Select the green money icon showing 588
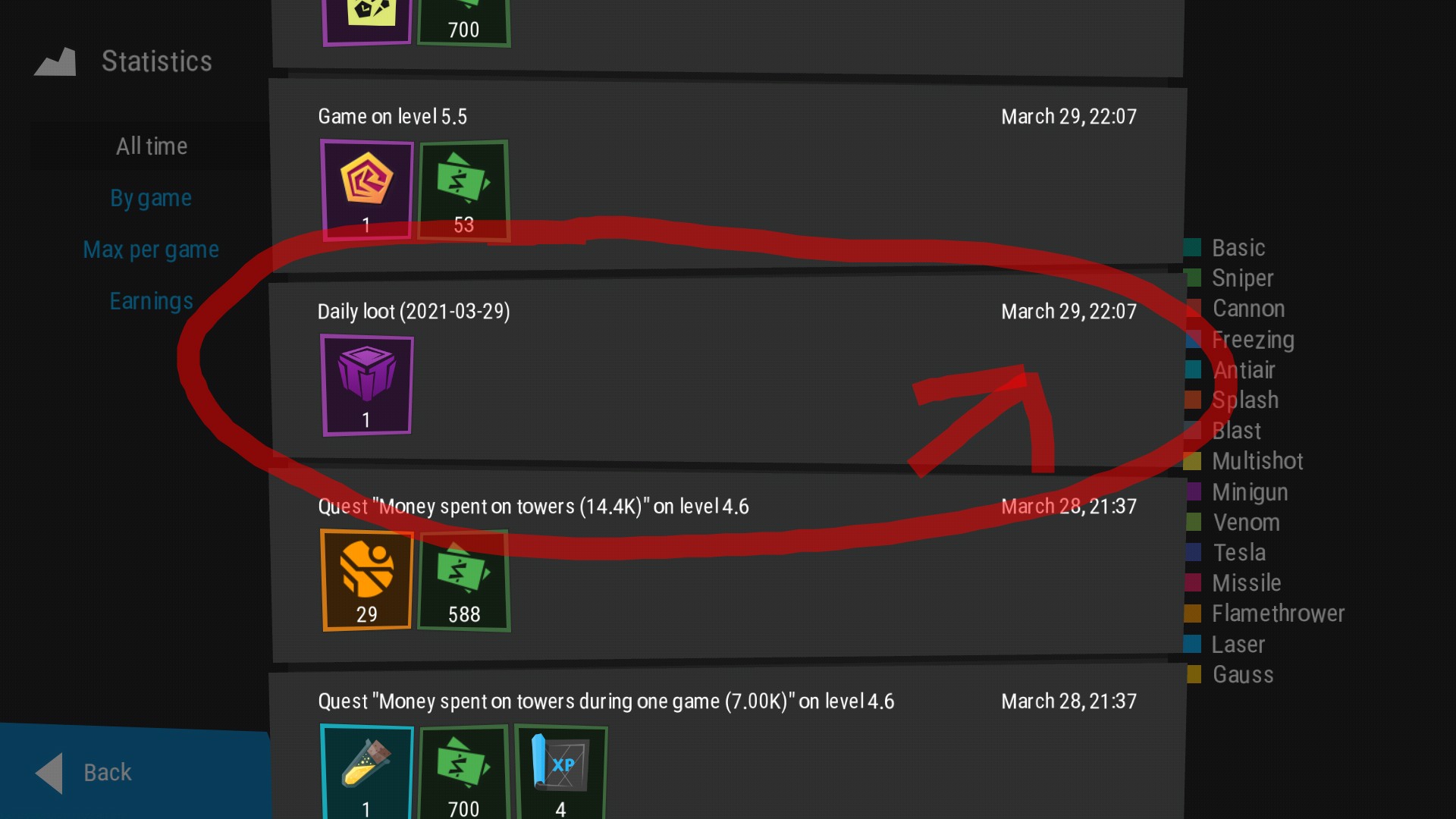 463,580
